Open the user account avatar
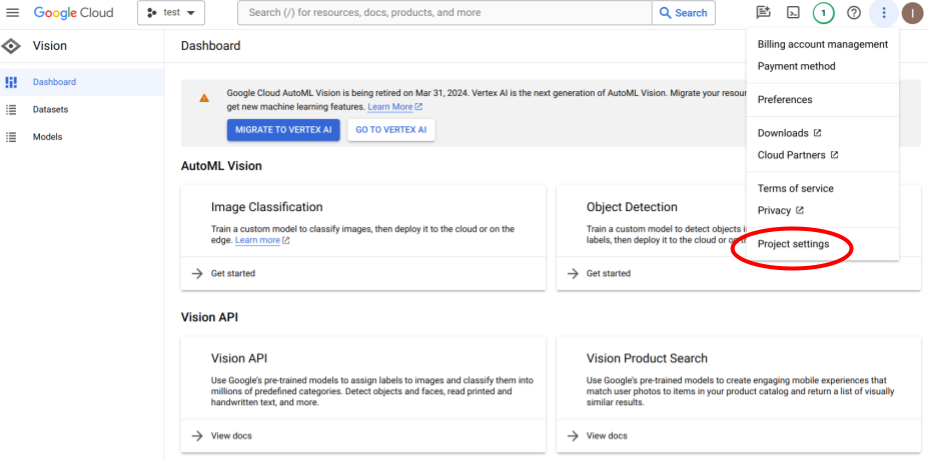Image resolution: width=928 pixels, height=462 pixels. pos(912,13)
